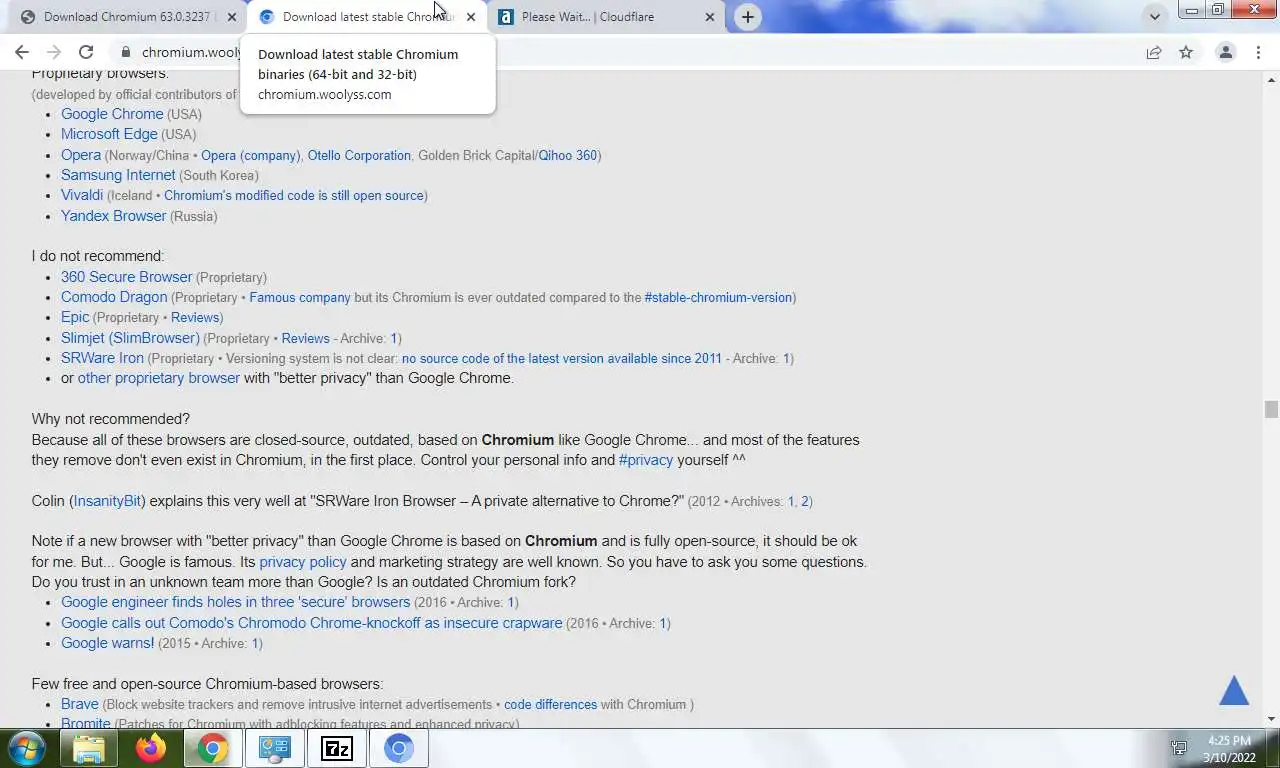Click Show desktop at the taskbar end
The image size is (1280, 768).
pyautogui.click(x=1273, y=748)
